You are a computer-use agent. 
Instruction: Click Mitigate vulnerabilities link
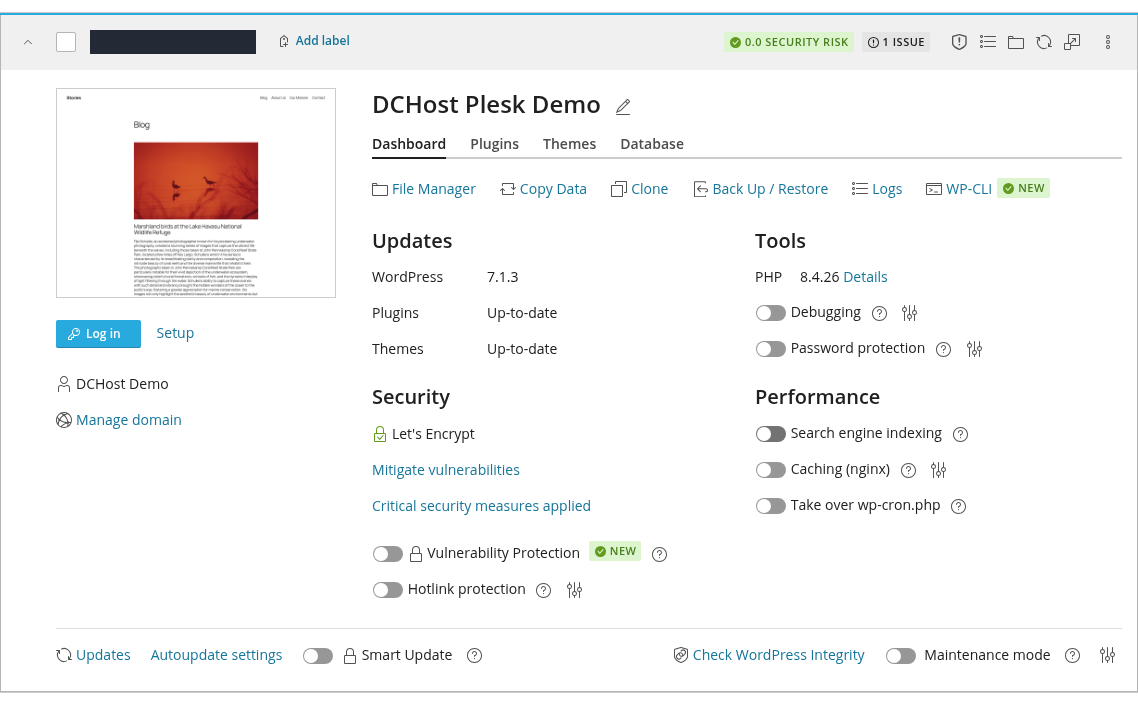coord(446,470)
